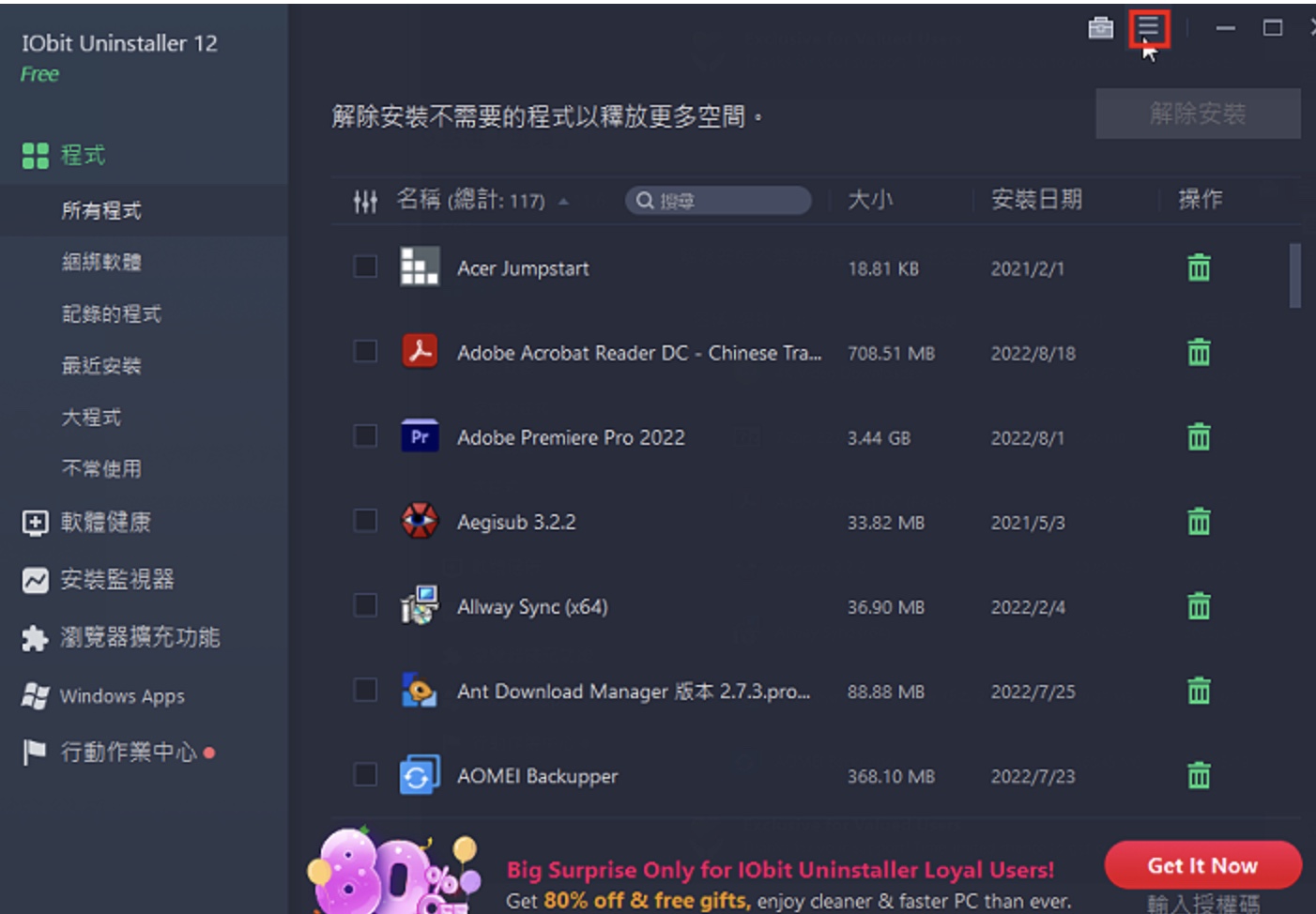Click the 解除安裝 button
1316x914 pixels.
tap(1198, 114)
